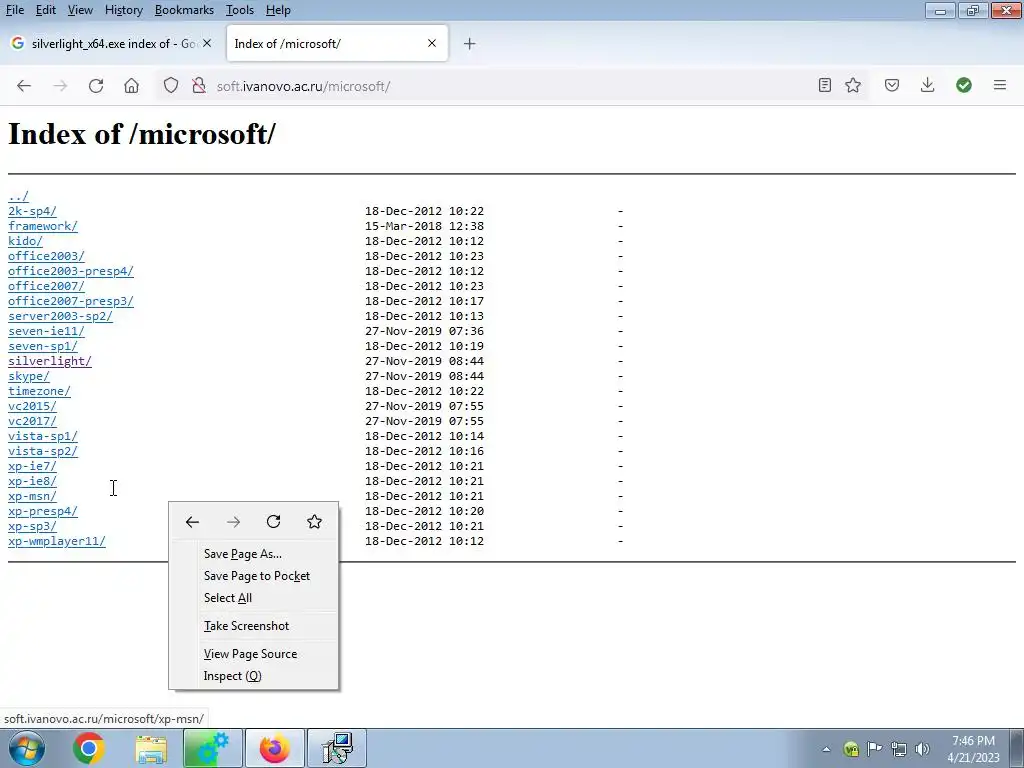Open the seven-ie11/ folder link
The width and height of the screenshot is (1024, 768).
pyautogui.click(x=46, y=331)
